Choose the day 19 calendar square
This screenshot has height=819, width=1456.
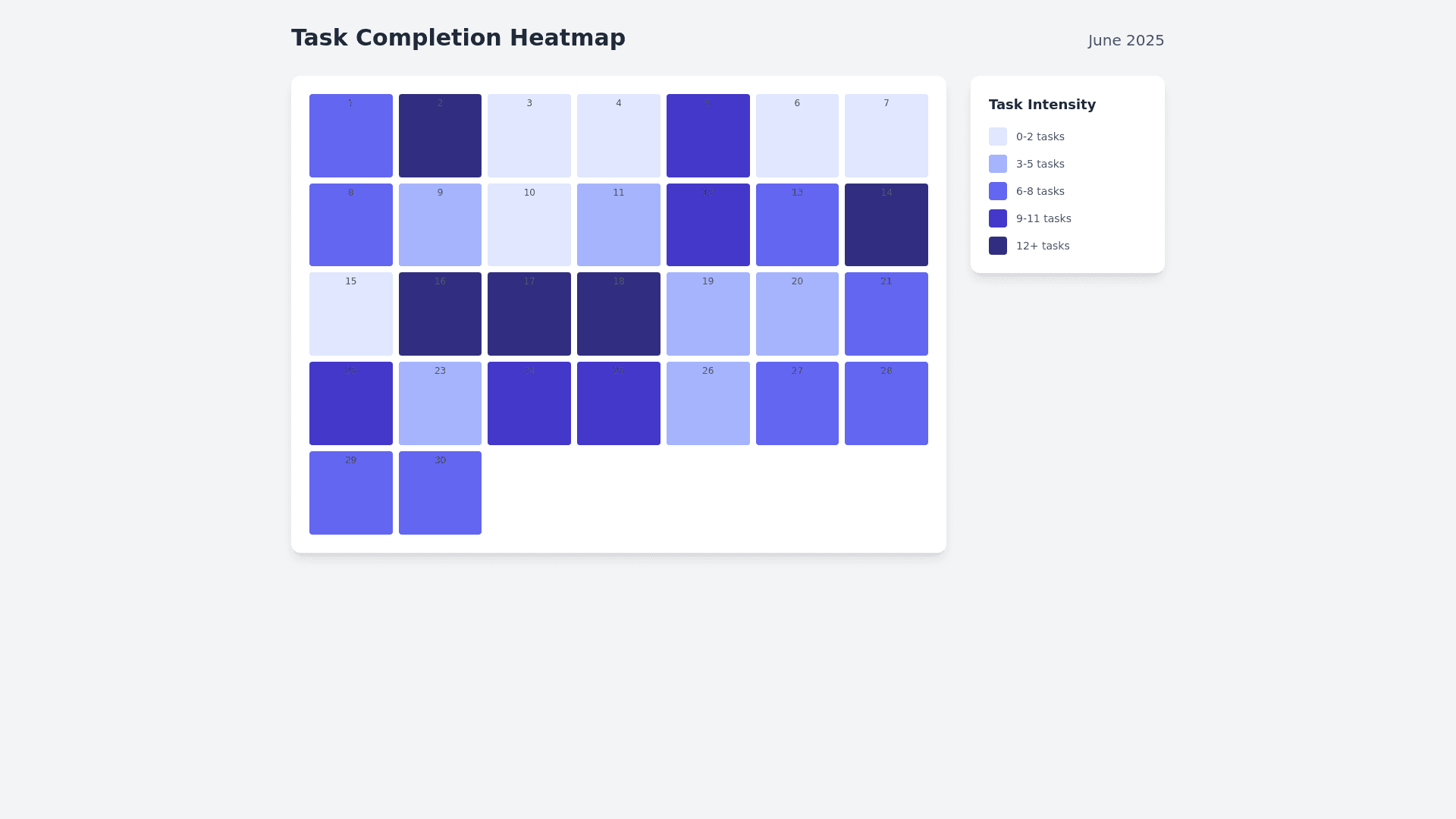[x=708, y=314]
